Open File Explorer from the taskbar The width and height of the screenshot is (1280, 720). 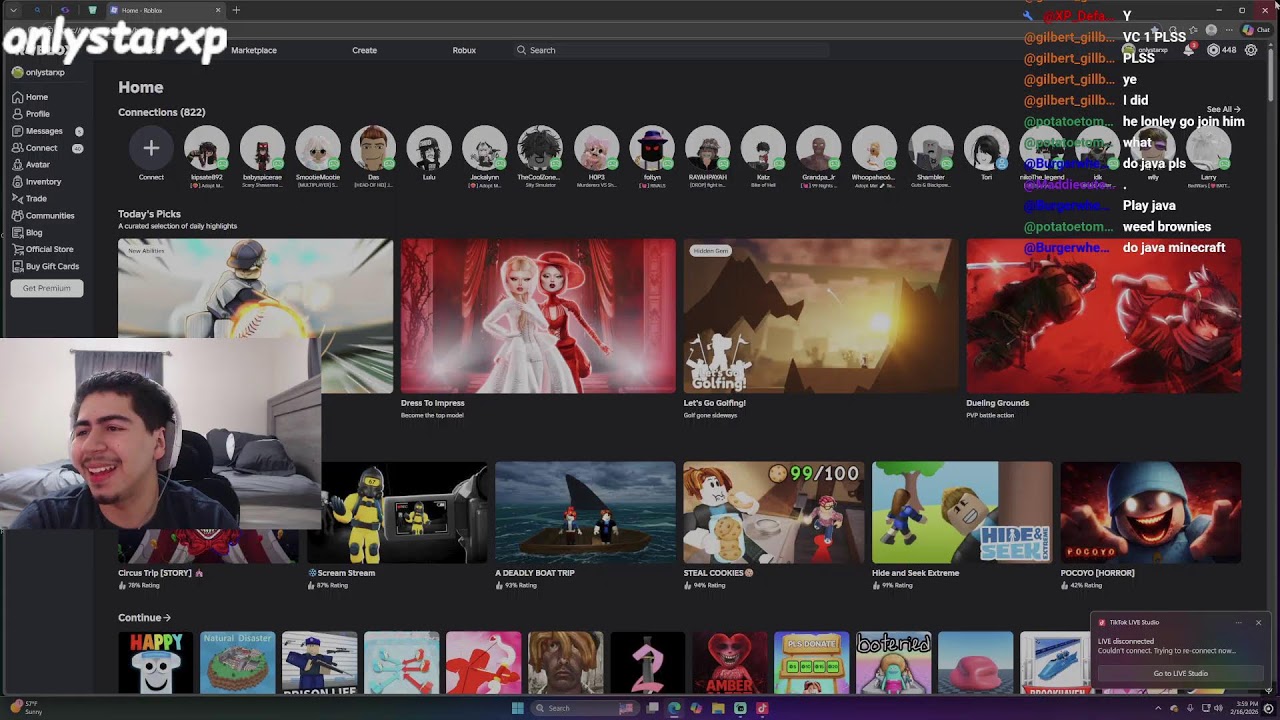click(718, 708)
